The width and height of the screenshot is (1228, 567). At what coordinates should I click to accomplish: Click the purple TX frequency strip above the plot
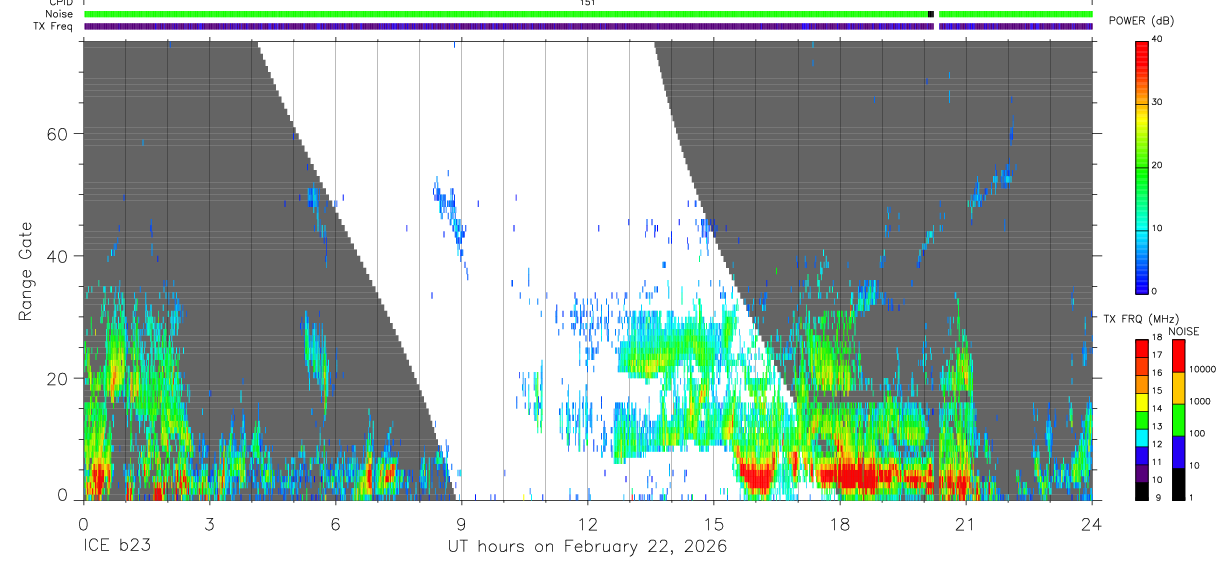coord(588,26)
